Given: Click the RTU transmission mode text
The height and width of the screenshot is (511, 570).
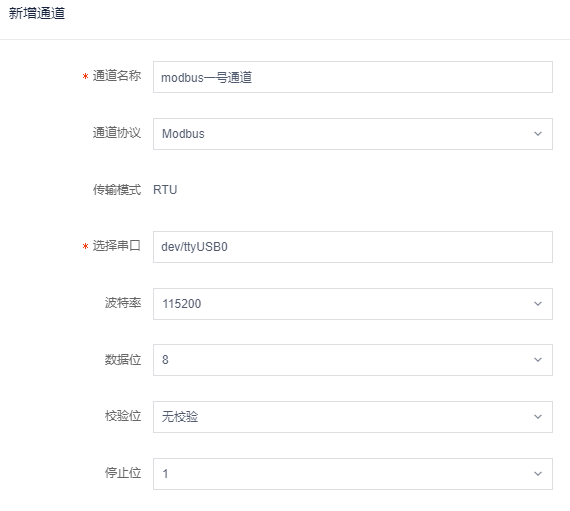Looking at the screenshot, I should [x=165, y=190].
